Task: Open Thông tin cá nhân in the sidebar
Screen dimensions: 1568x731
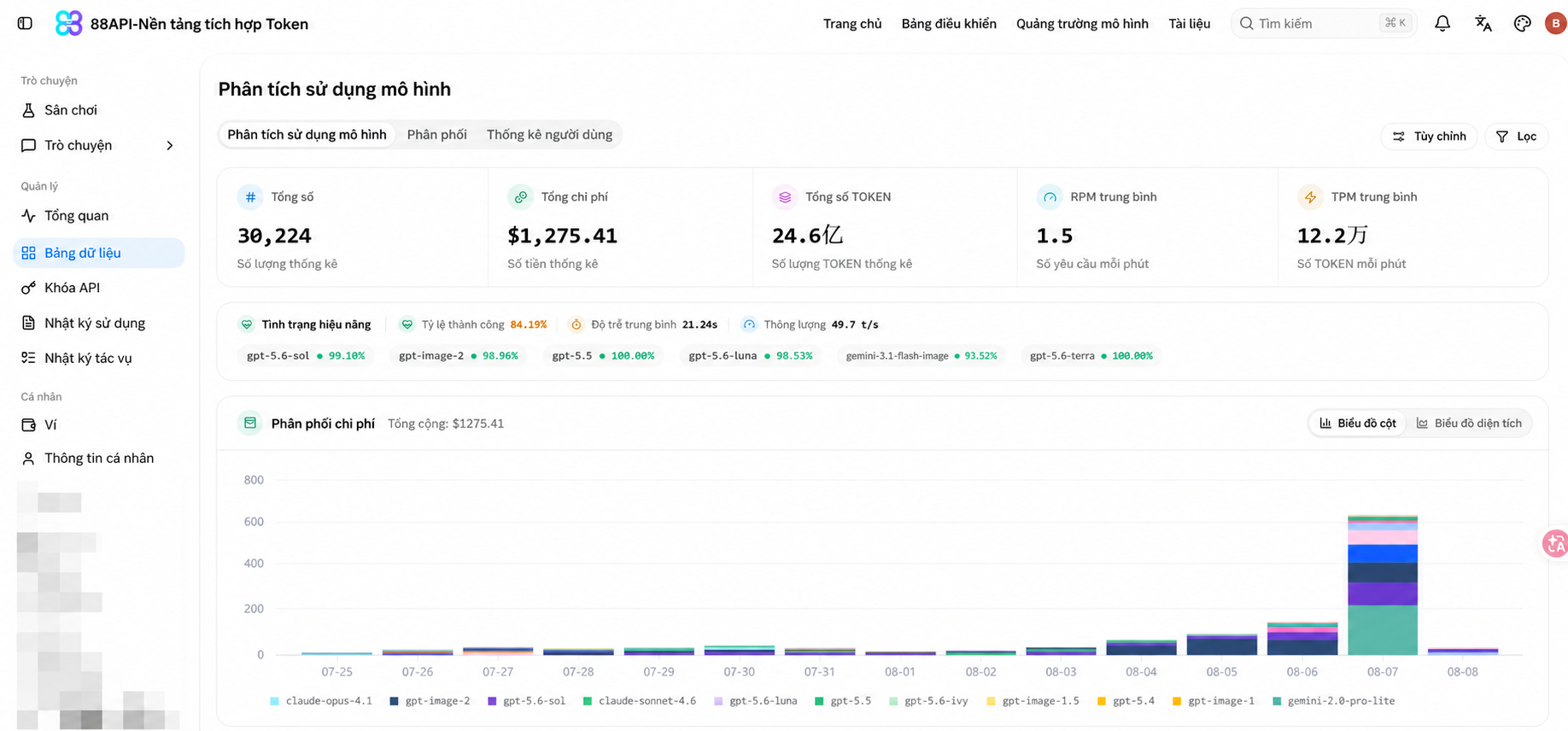Action: click(99, 459)
